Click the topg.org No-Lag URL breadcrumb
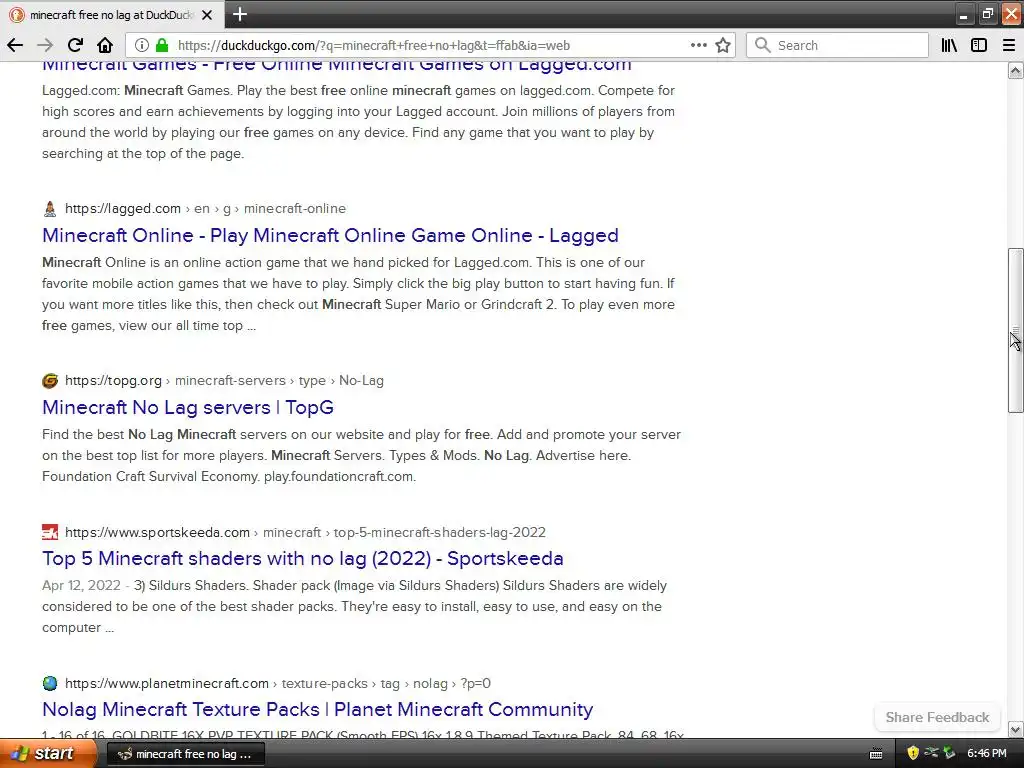Screen dimensions: 1024x768 pos(224,381)
